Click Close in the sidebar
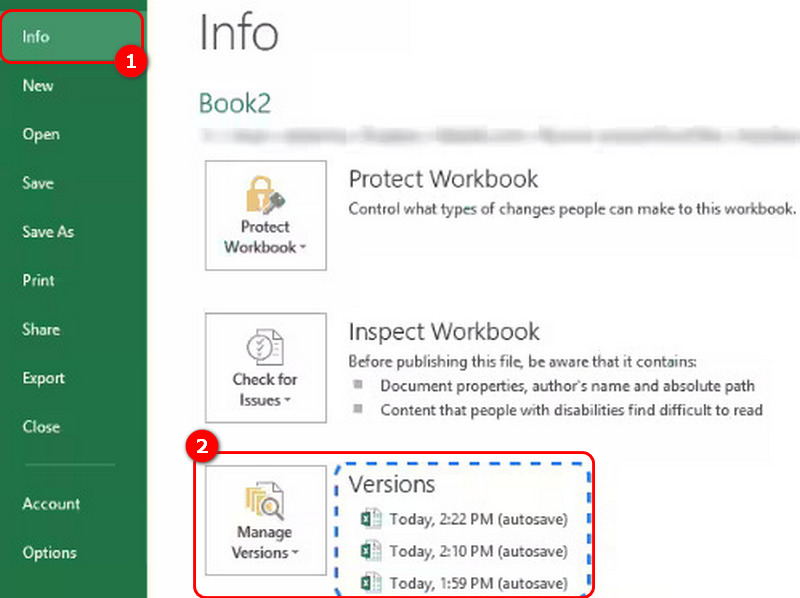 [41, 427]
